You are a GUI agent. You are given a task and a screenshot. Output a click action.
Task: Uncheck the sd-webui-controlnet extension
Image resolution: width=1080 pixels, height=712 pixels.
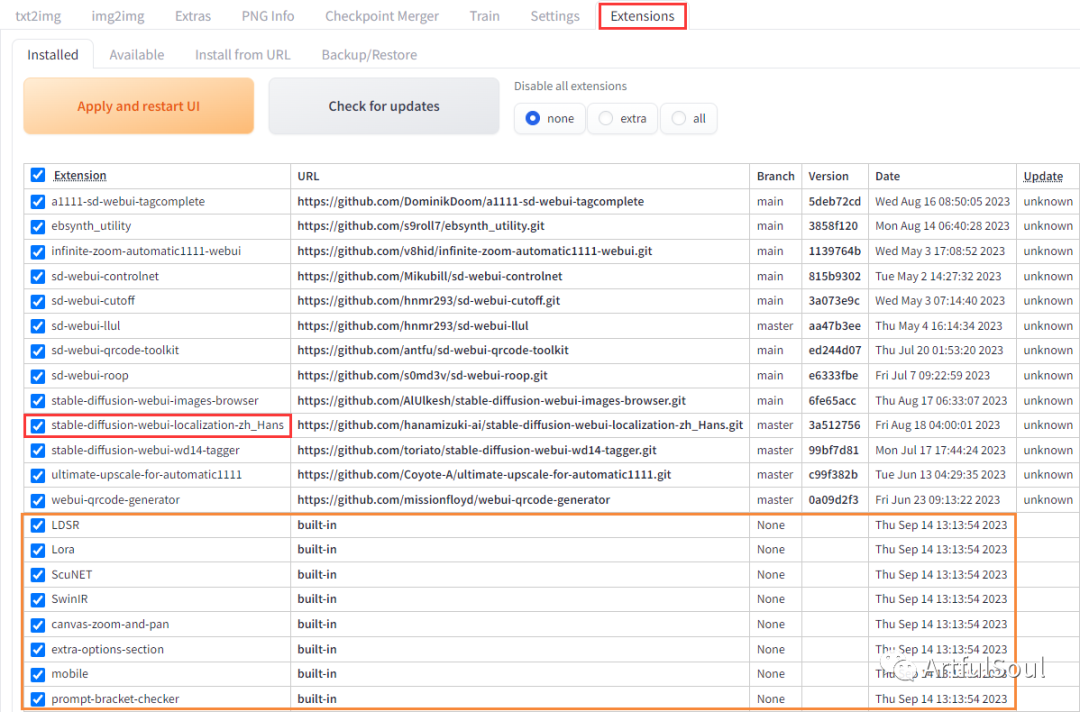tap(38, 276)
